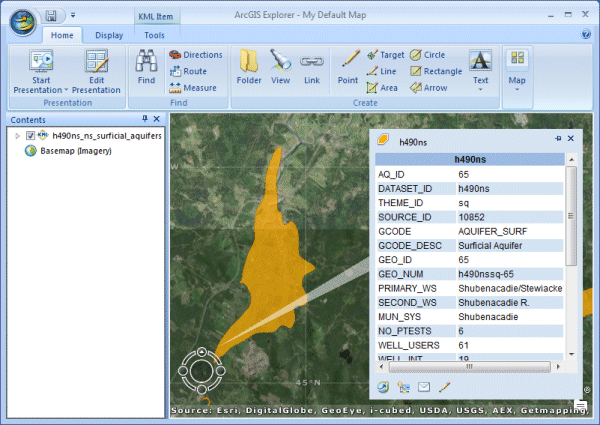Click the pencil edit icon in popup
The image size is (600, 425).
point(444,387)
